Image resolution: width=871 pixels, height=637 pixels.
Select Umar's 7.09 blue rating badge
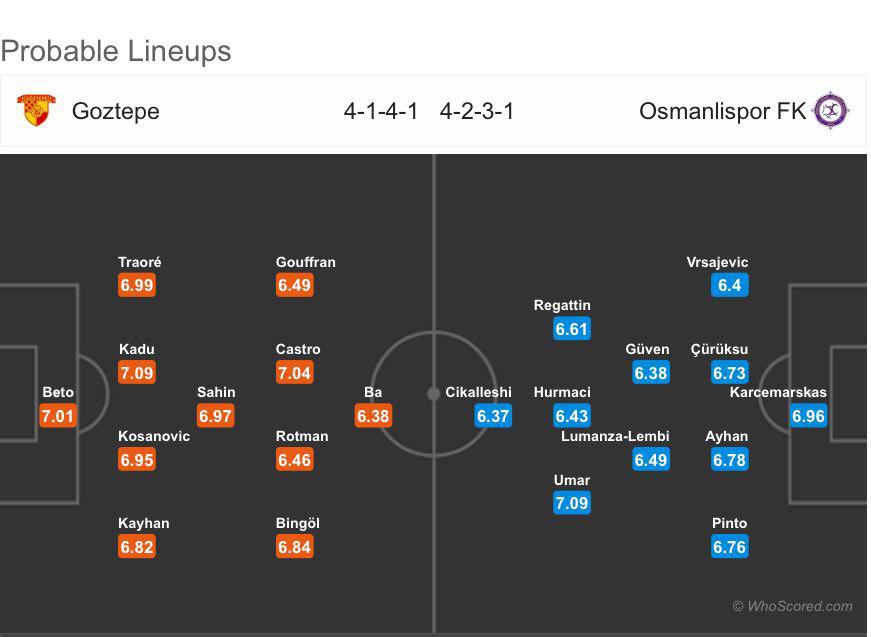[x=572, y=503]
